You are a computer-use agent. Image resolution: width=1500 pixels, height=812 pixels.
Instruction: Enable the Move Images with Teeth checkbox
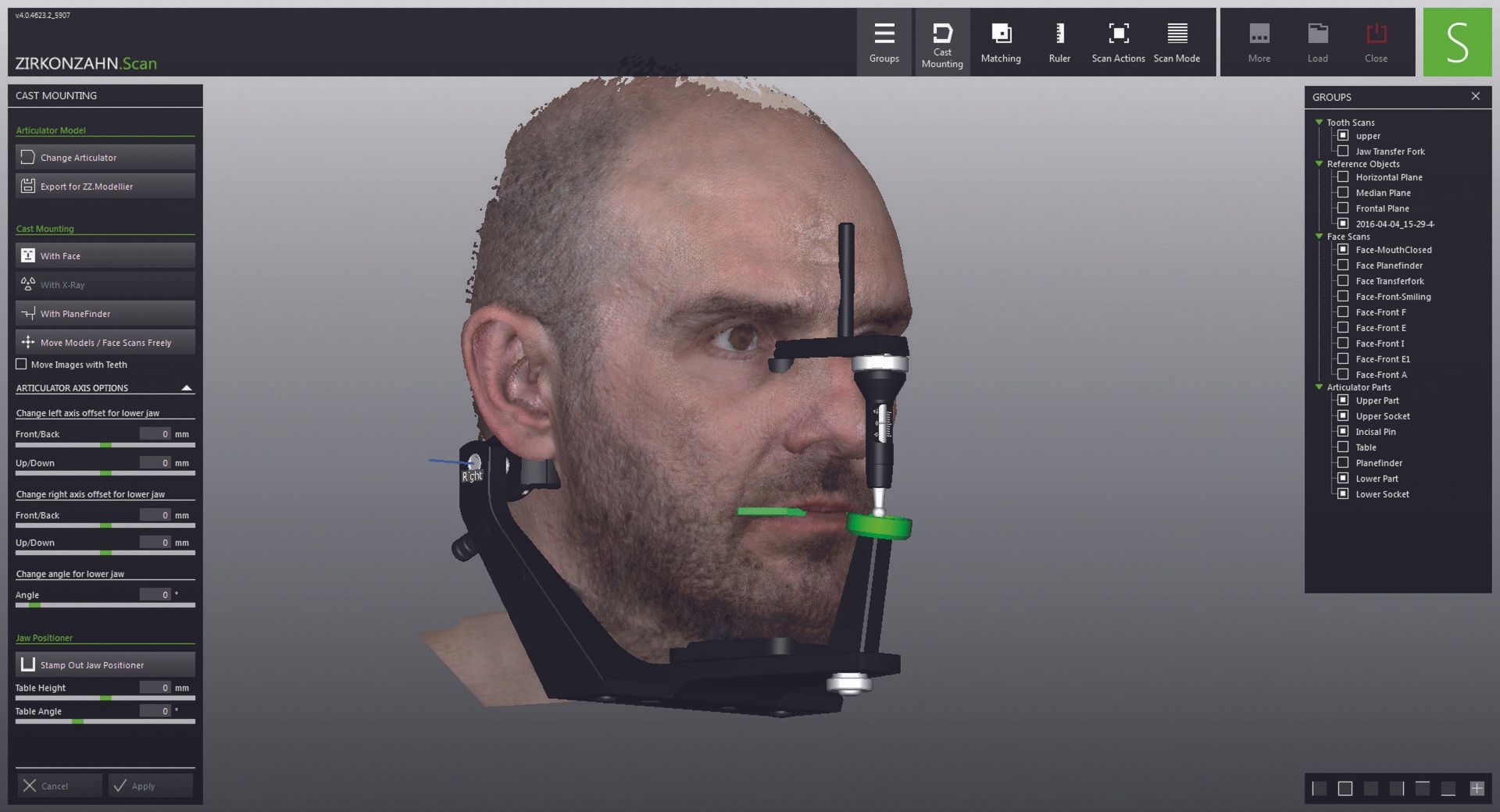(x=21, y=364)
